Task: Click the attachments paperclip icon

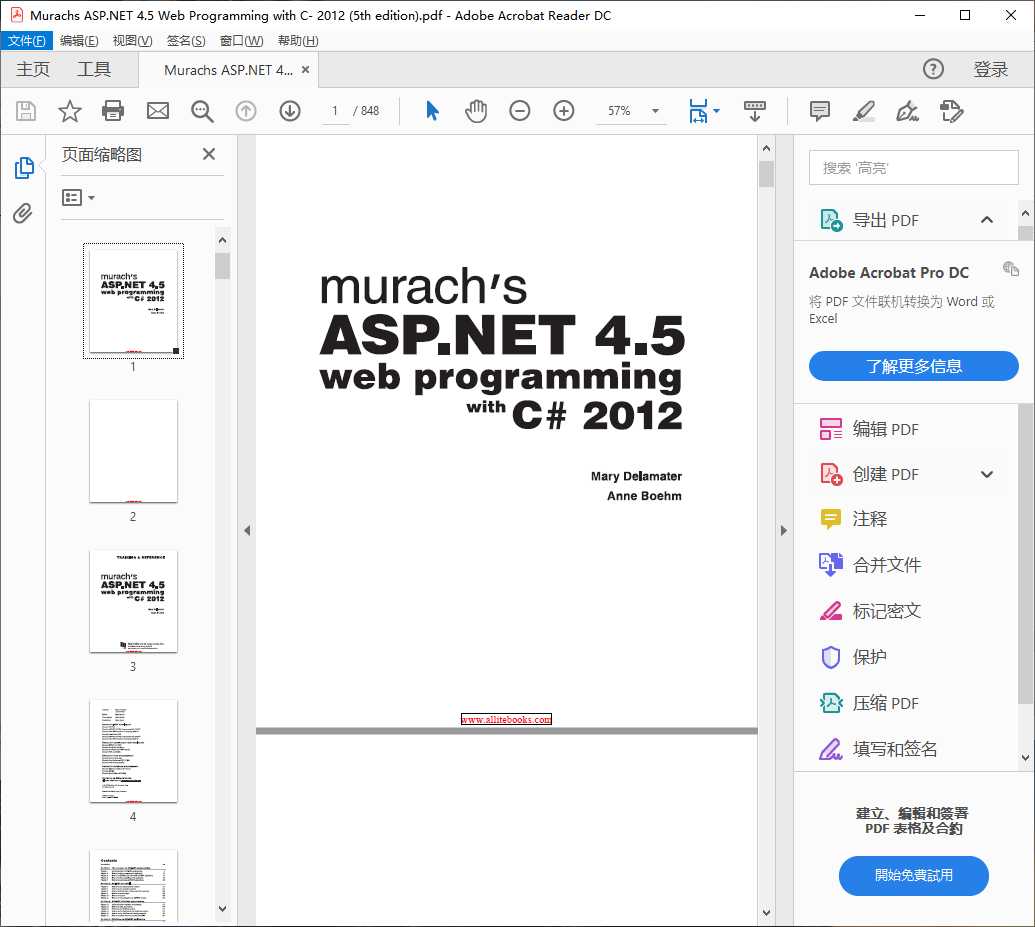Action: tap(22, 213)
